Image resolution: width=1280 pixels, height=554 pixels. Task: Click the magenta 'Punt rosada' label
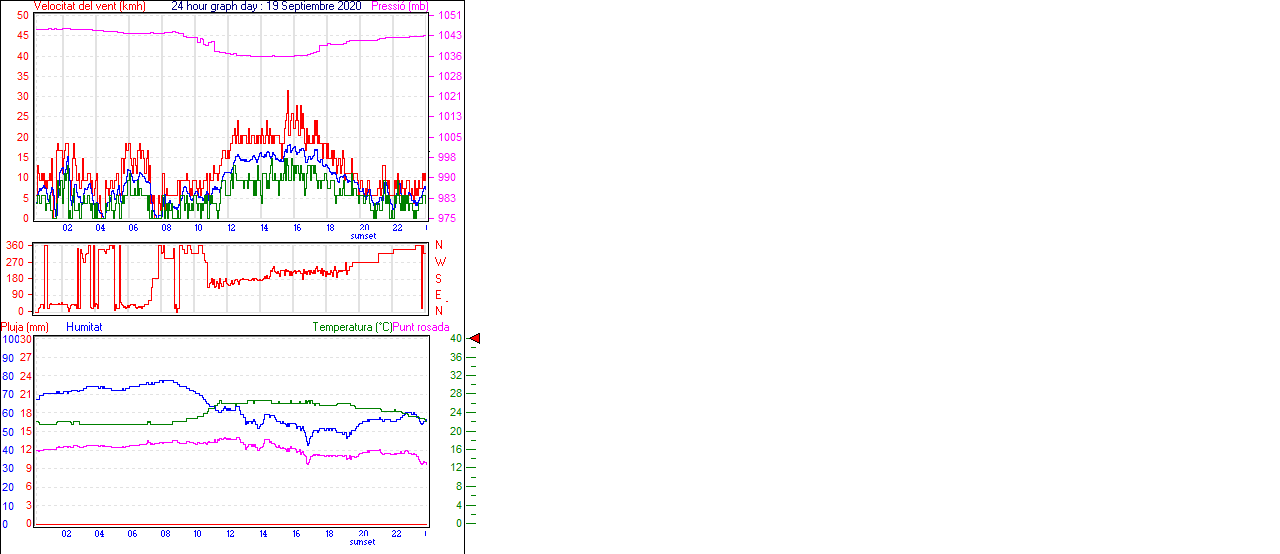tap(421, 327)
